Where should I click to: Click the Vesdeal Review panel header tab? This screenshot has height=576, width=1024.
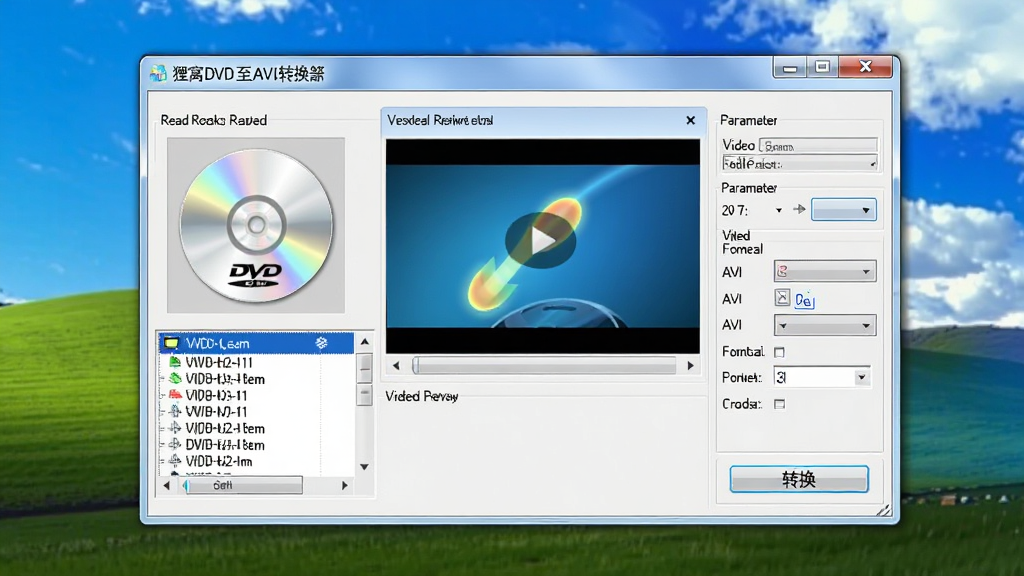[543, 121]
